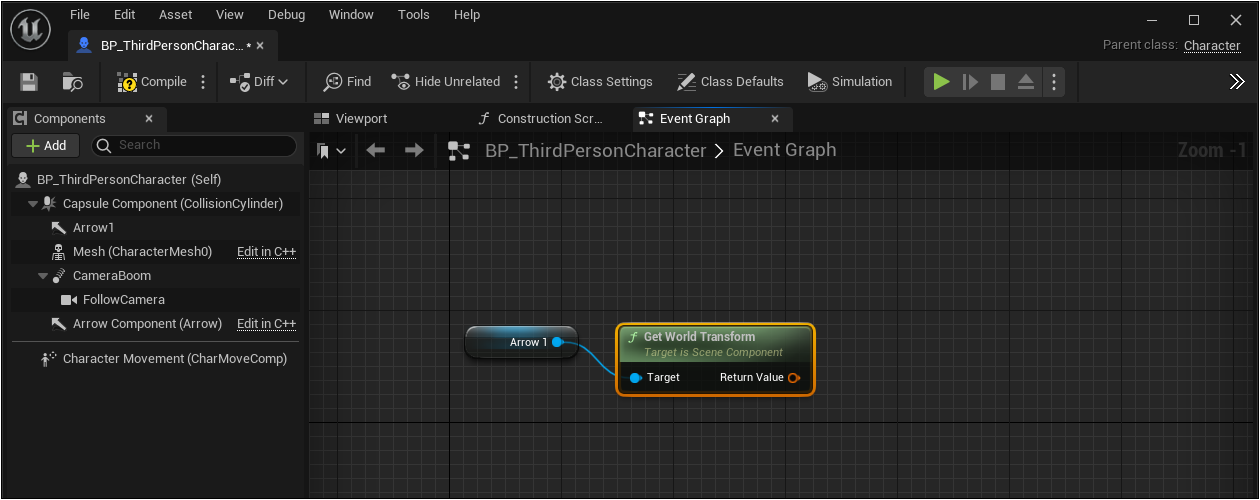Open Parent class Character link

(1212, 45)
